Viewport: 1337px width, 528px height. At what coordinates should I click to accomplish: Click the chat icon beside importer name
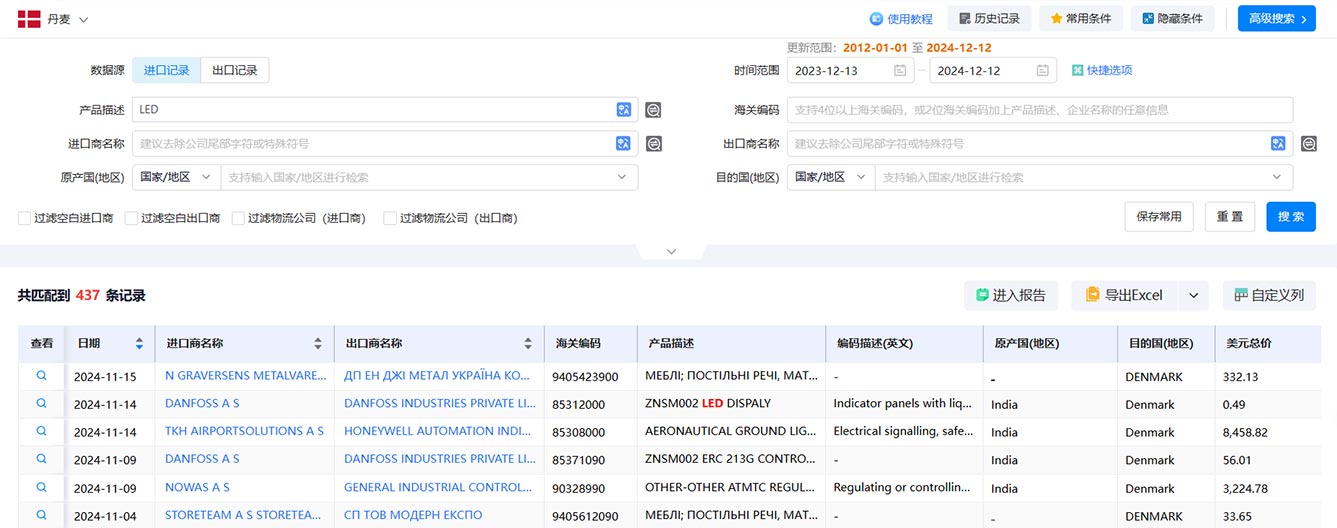coord(653,144)
